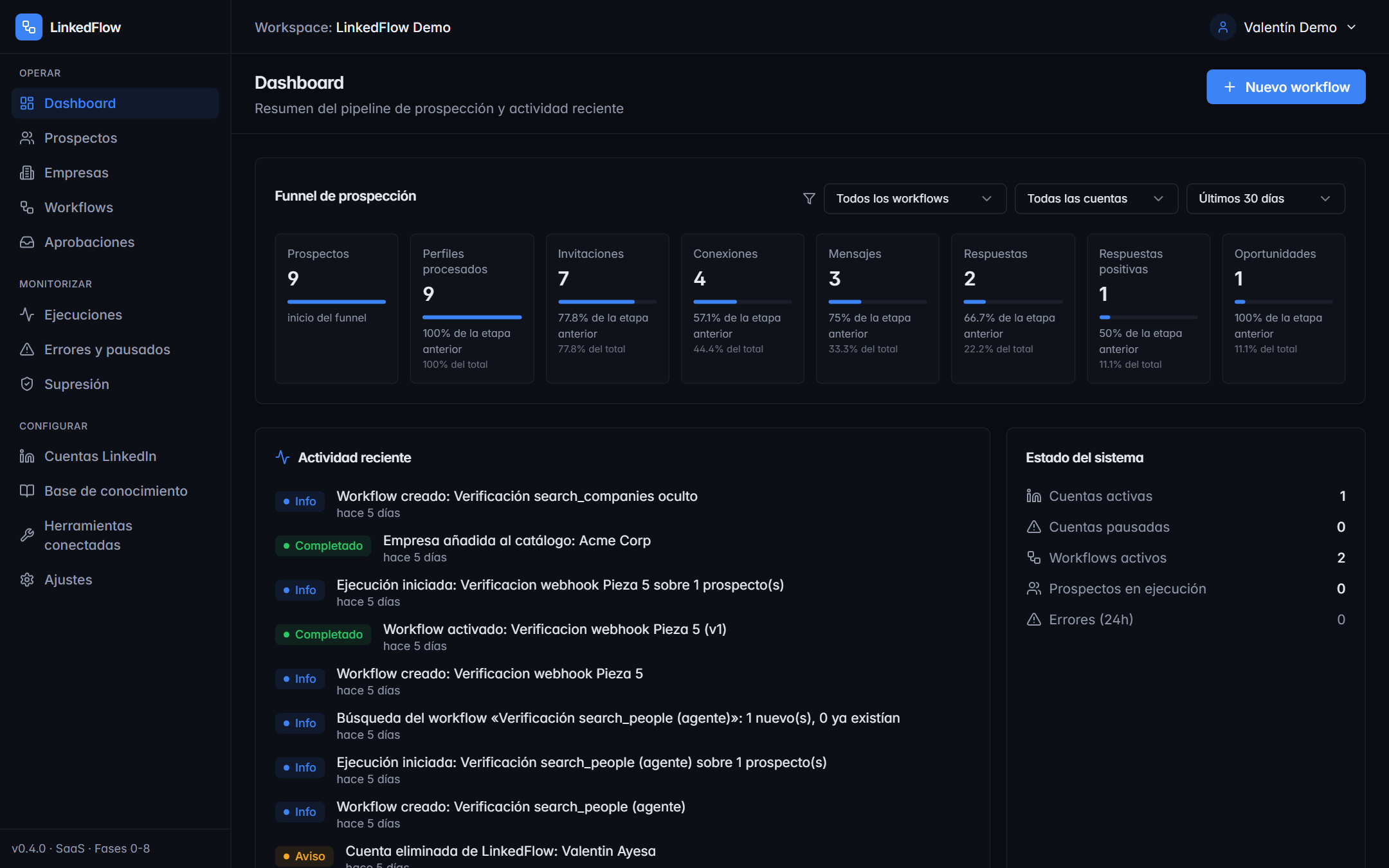Click the Workflows icon in sidebar

point(27,208)
